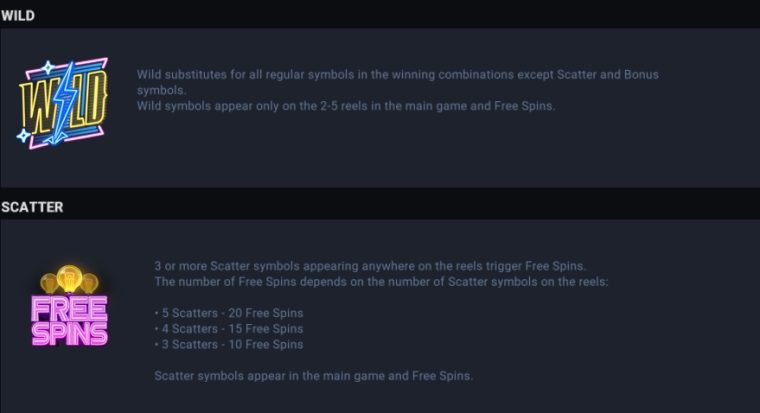Screen dimensions: 760x413
Task: Click the "3 or more Scatter symbols" sentence
Action: 370,266
